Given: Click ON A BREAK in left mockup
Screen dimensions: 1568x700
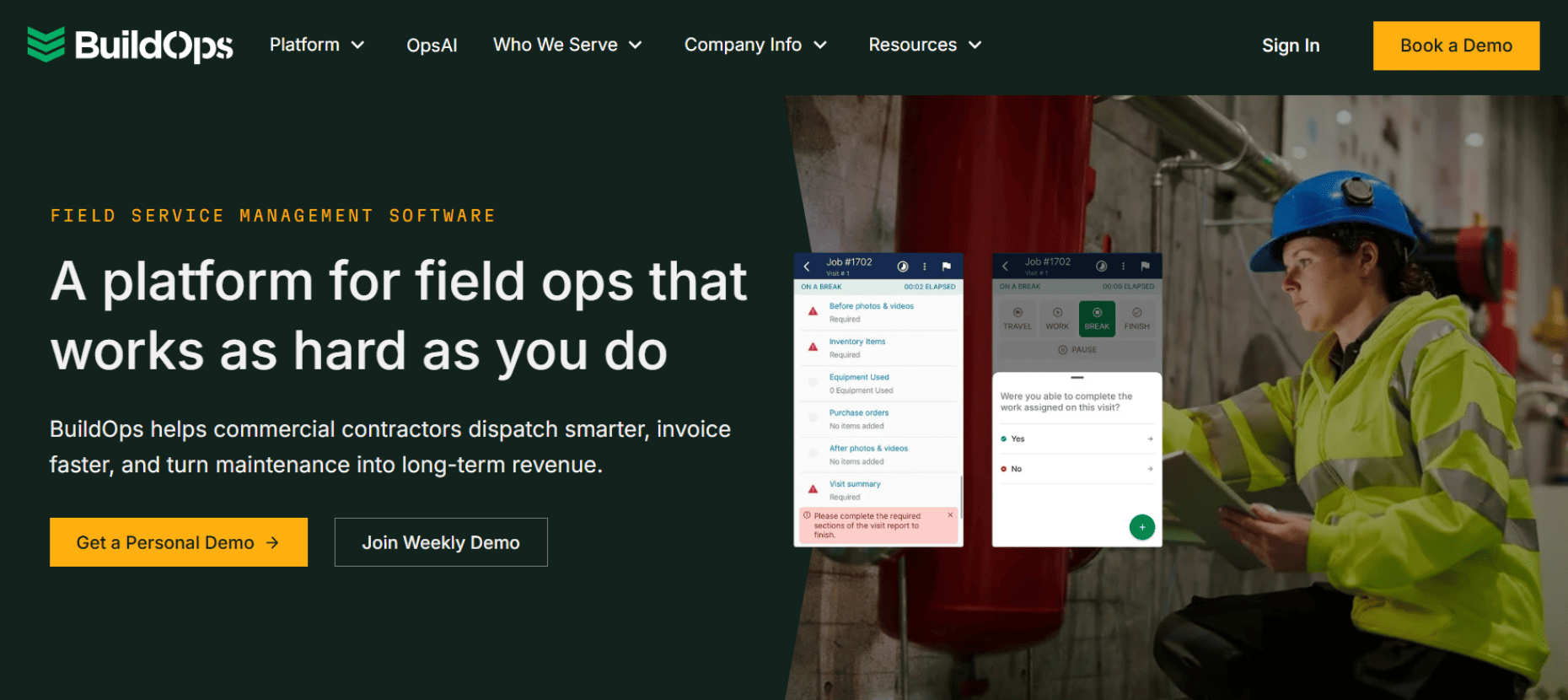Looking at the screenshot, I should pos(821,287).
